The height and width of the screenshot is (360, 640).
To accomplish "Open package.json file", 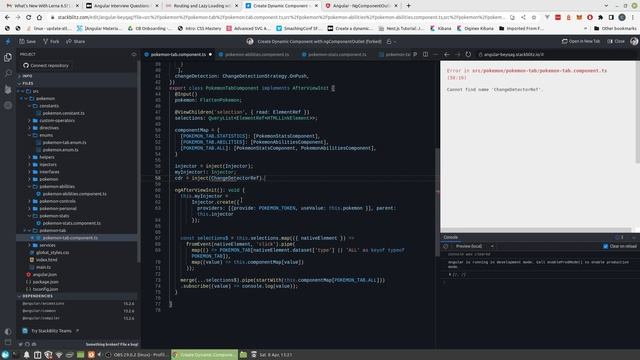I will coord(42,282).
